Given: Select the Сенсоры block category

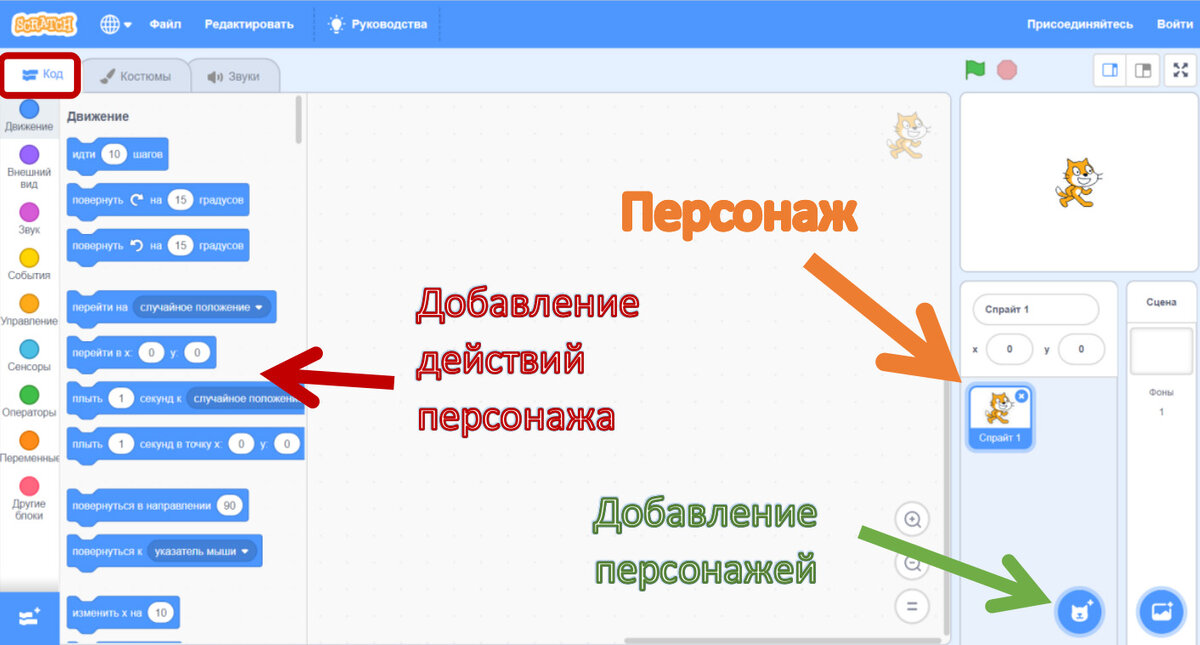Looking at the screenshot, I should pyautogui.click(x=30, y=357).
